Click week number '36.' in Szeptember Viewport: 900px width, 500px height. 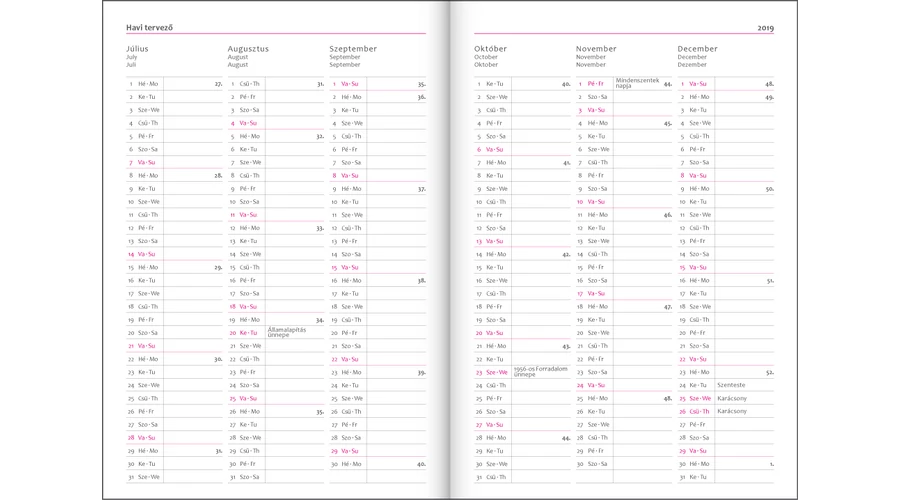(421, 97)
